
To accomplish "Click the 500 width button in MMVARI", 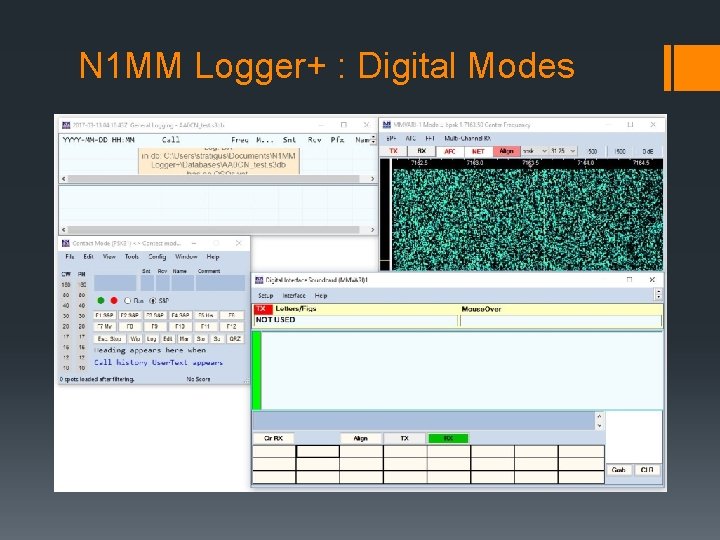I will (x=592, y=151).
